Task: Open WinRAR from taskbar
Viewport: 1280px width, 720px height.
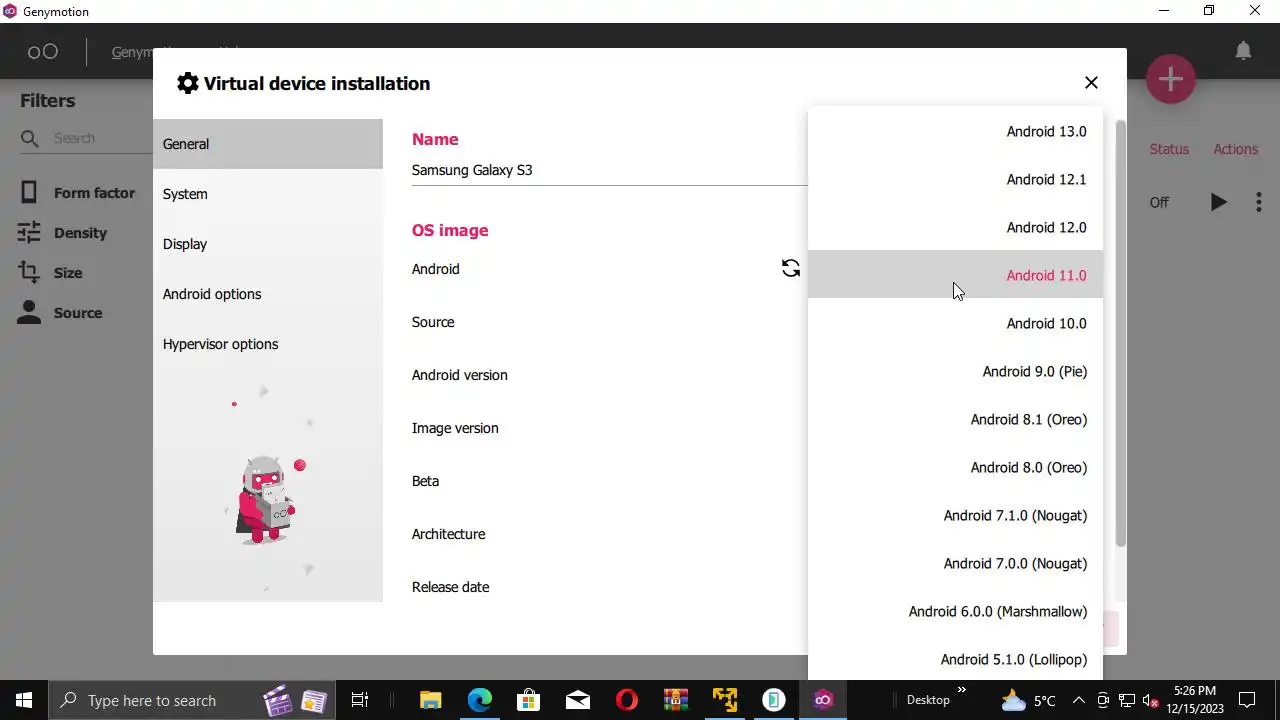Action: click(x=676, y=700)
